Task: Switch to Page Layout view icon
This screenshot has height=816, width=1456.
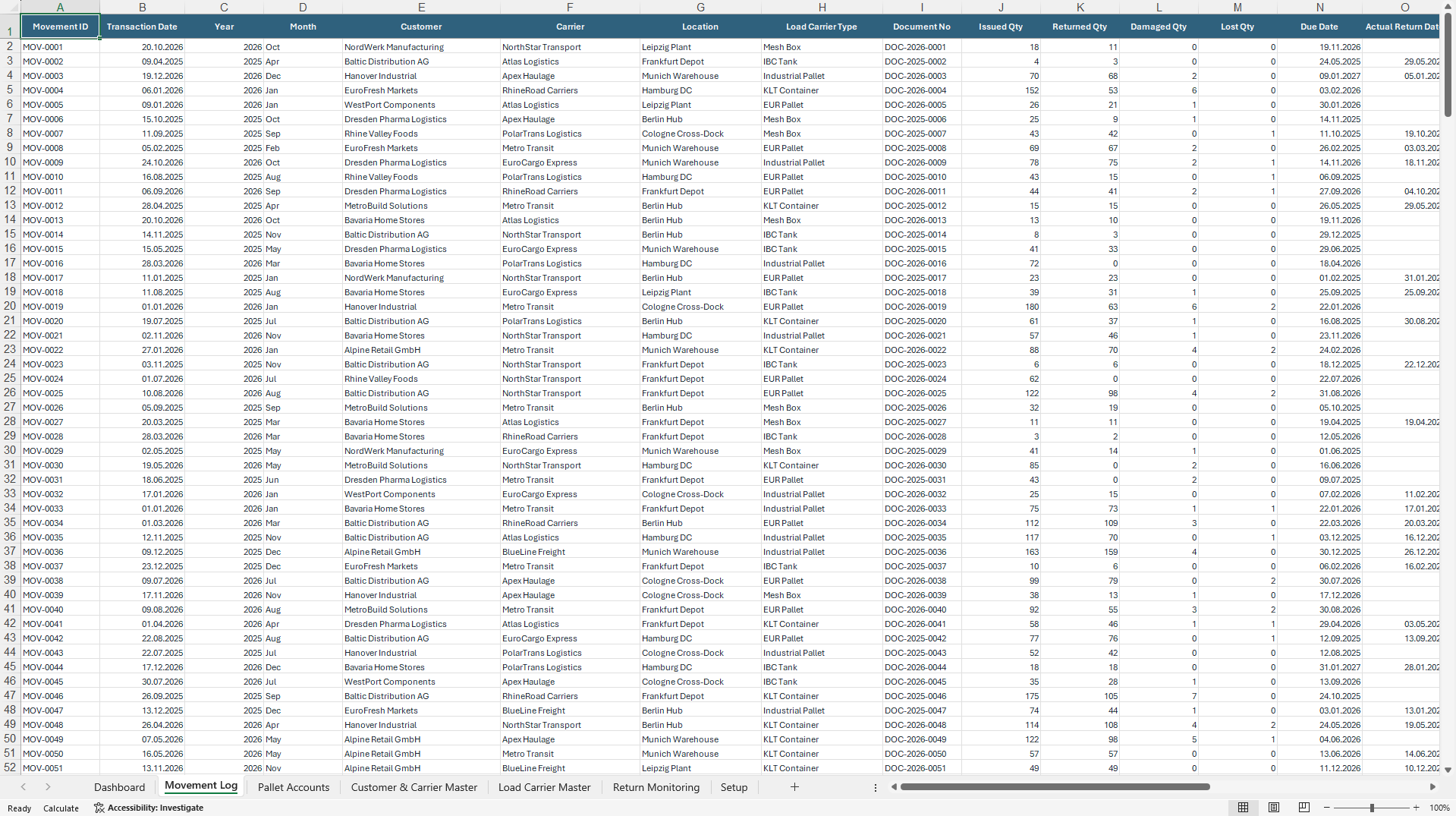Action: tap(1273, 808)
